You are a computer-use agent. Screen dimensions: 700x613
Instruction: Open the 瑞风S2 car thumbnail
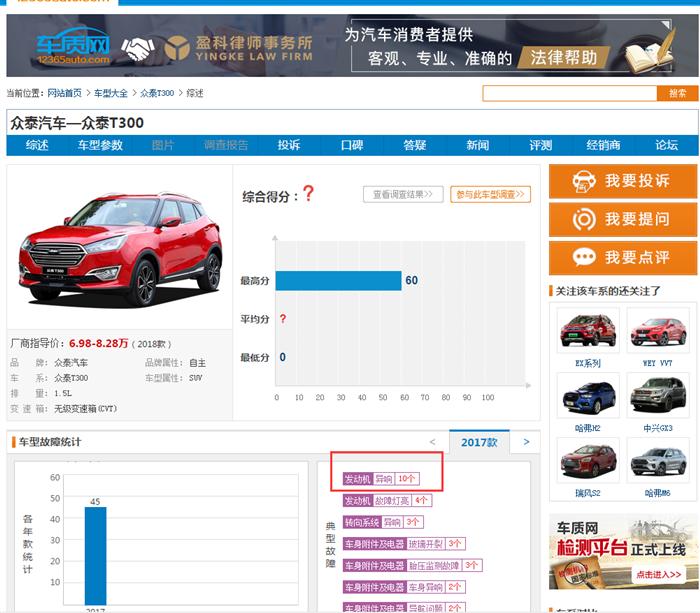588,460
